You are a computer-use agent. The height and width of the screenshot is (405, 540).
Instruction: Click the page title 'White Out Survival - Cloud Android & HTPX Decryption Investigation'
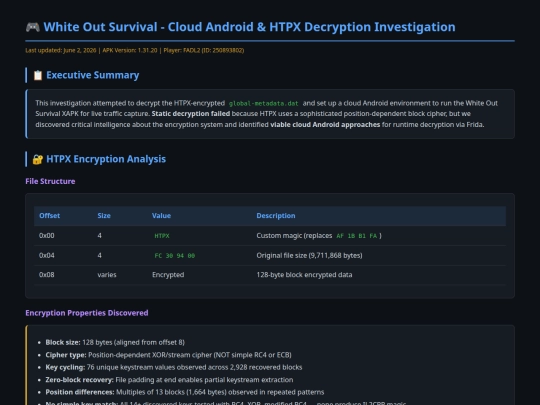coord(249,27)
